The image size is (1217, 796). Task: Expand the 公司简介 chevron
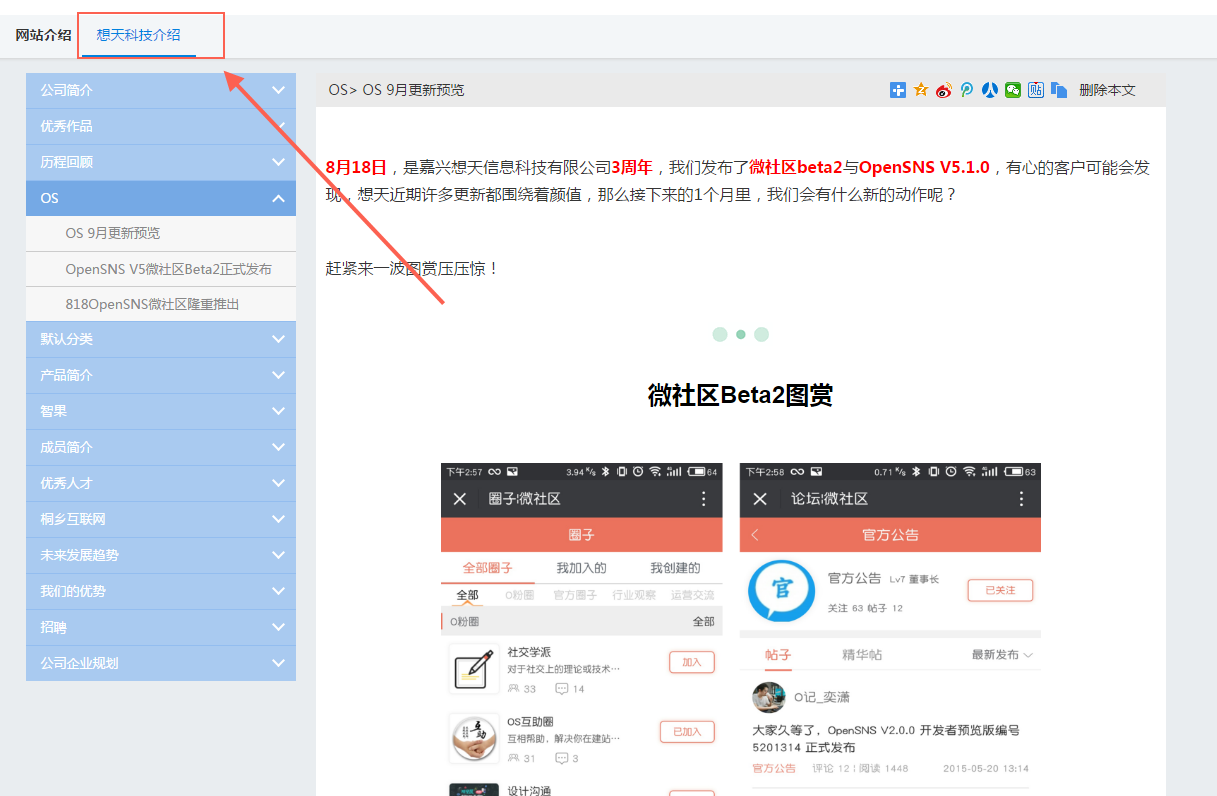(x=278, y=90)
